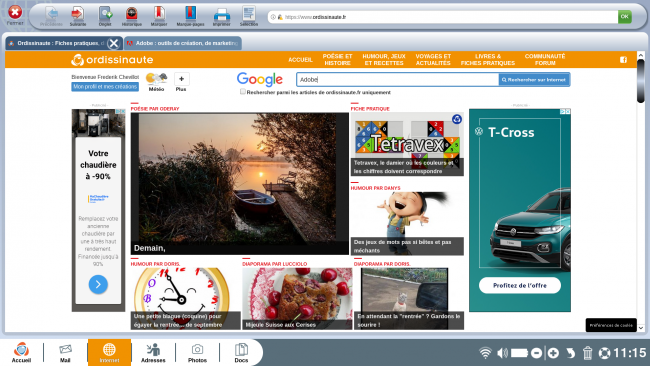Switch to the Adobe browser tab
The width and height of the screenshot is (650, 366).
(183, 43)
